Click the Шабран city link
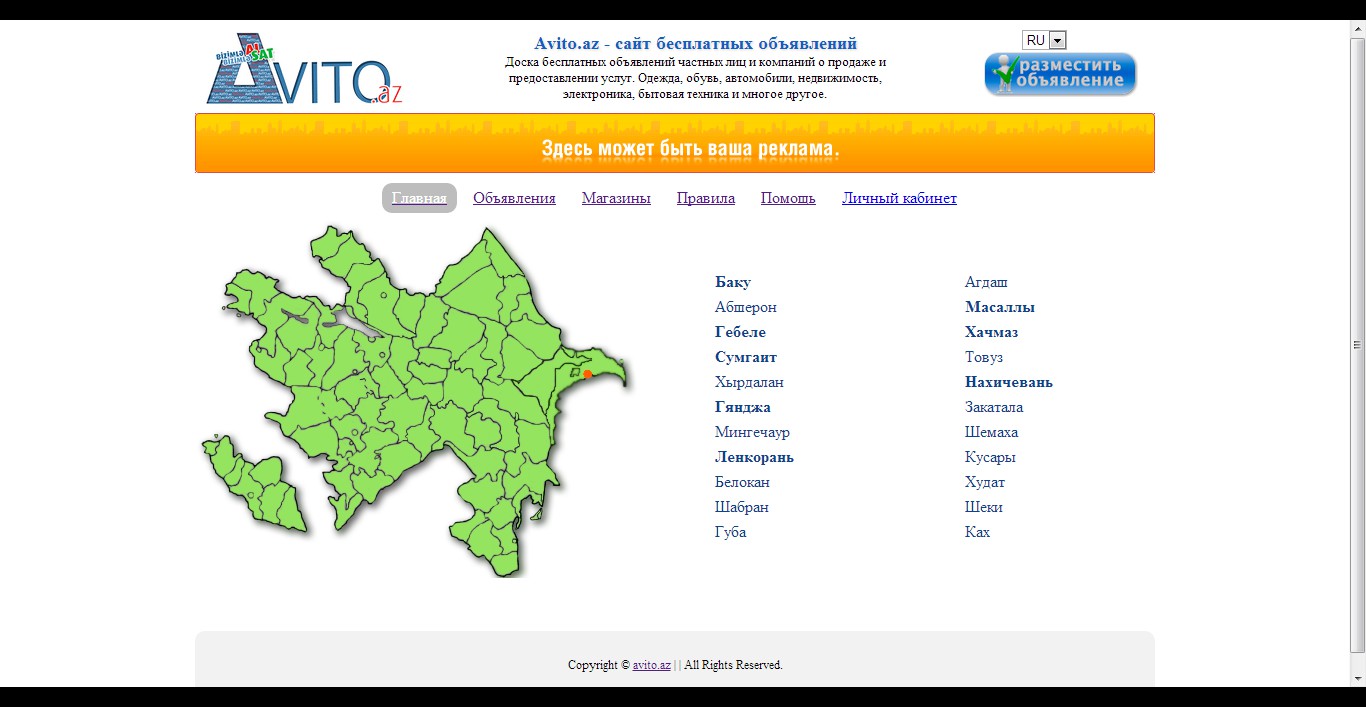 point(742,507)
